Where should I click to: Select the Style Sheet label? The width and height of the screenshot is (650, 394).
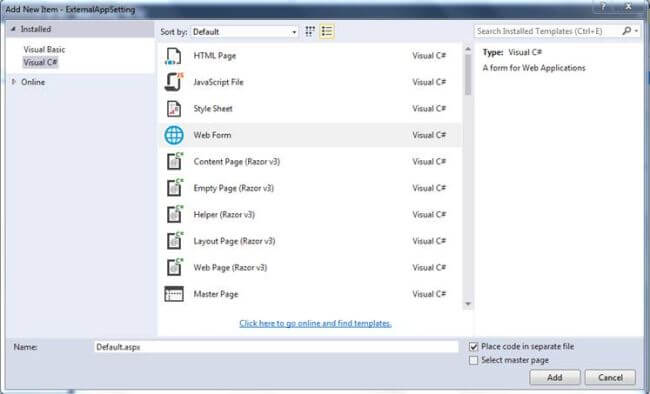[x=213, y=109]
